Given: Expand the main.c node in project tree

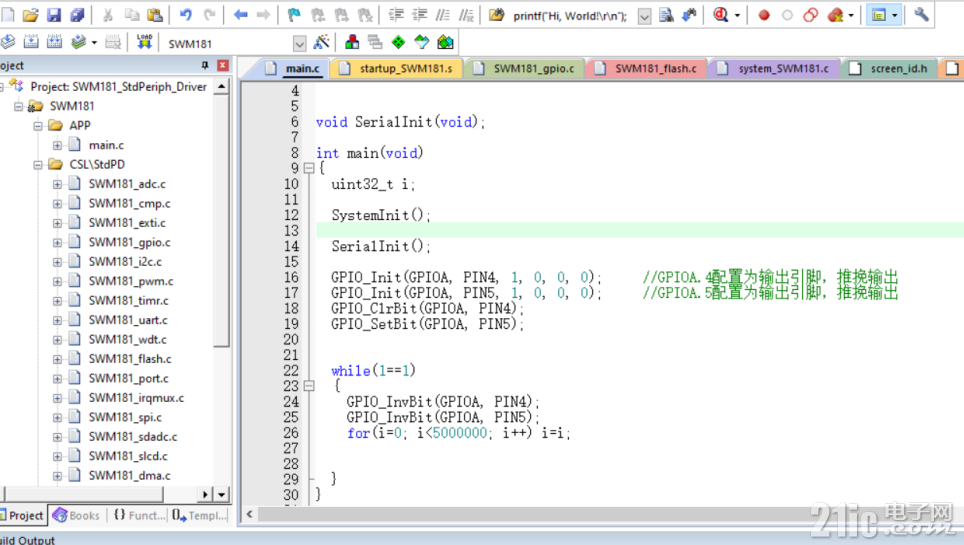Looking at the screenshot, I should click(x=57, y=145).
